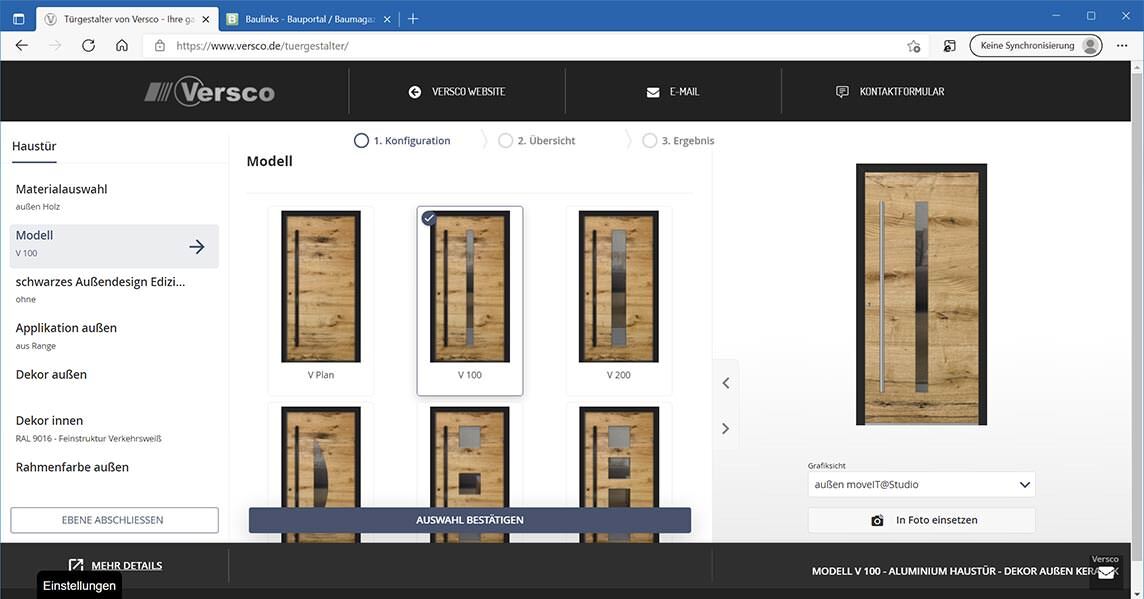Viewport: 1144px width, 599px height.
Task: Go back with the browser back arrow
Action: pos(22,45)
